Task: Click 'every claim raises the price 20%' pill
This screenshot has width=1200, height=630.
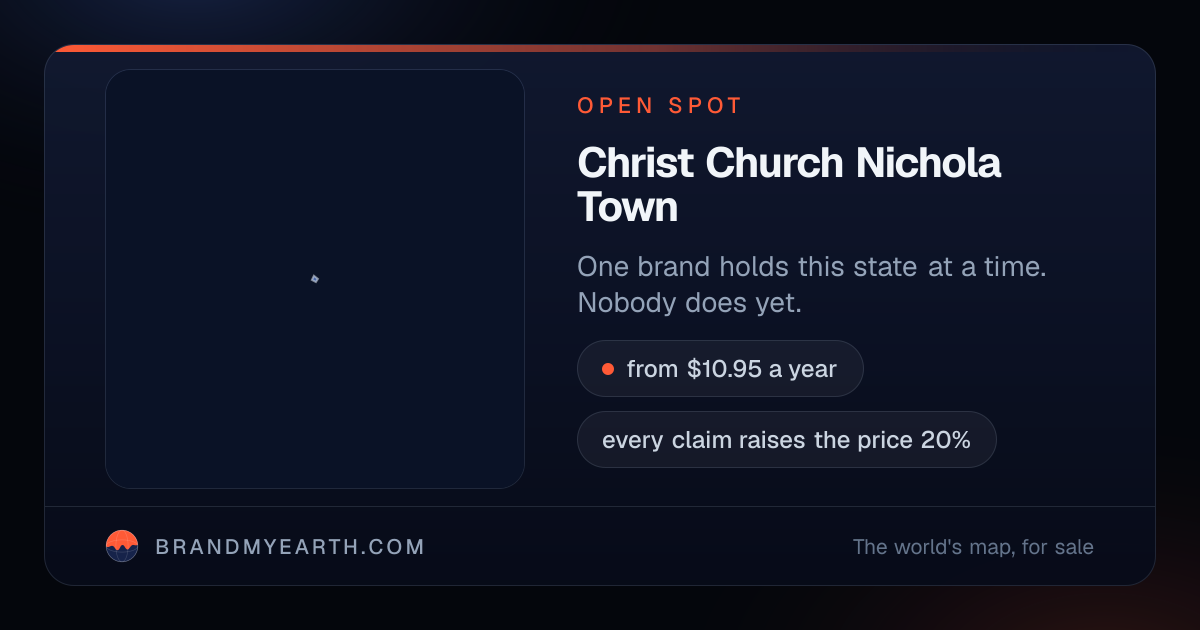Action: pyautogui.click(x=786, y=439)
